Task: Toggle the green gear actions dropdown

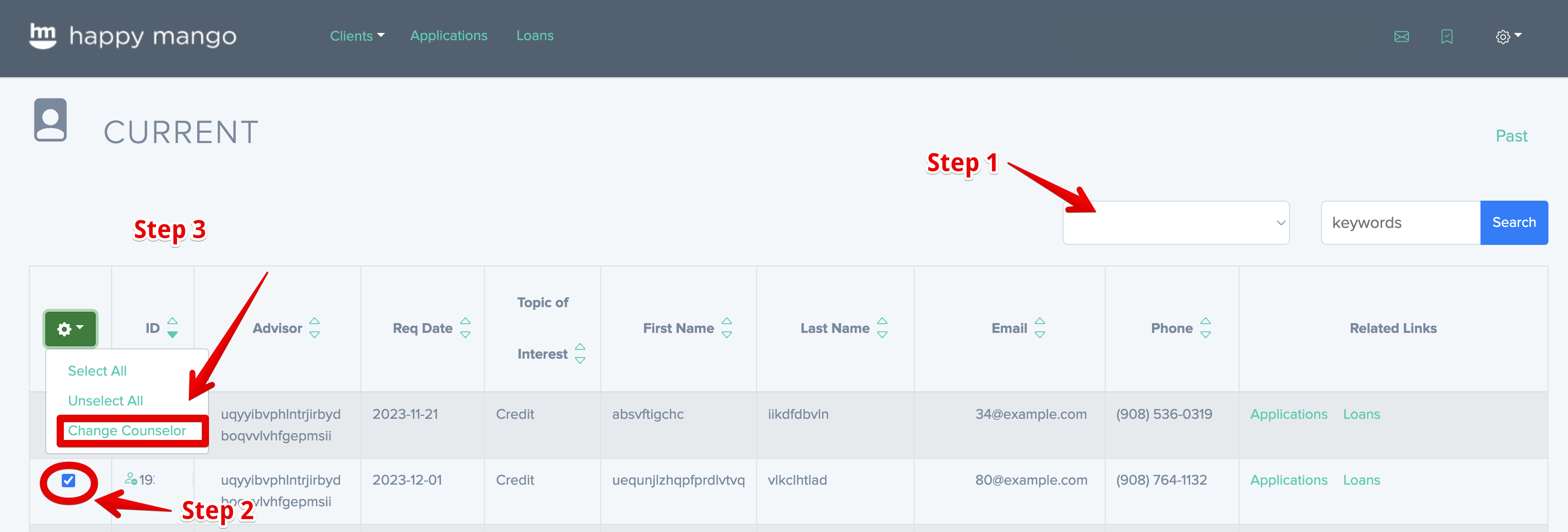Action: coord(70,329)
